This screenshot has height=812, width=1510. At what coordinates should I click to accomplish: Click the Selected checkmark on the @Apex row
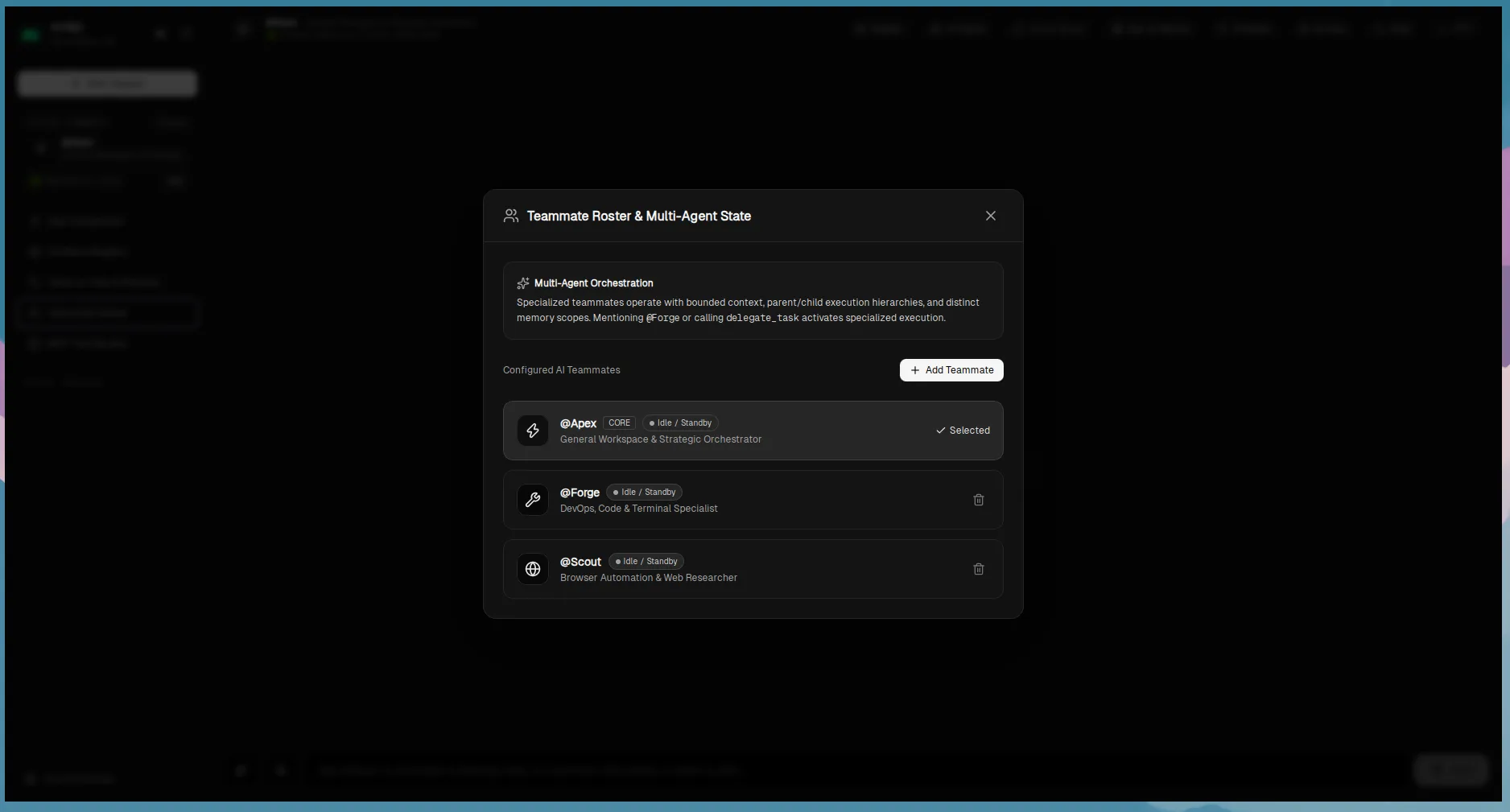[963, 431]
